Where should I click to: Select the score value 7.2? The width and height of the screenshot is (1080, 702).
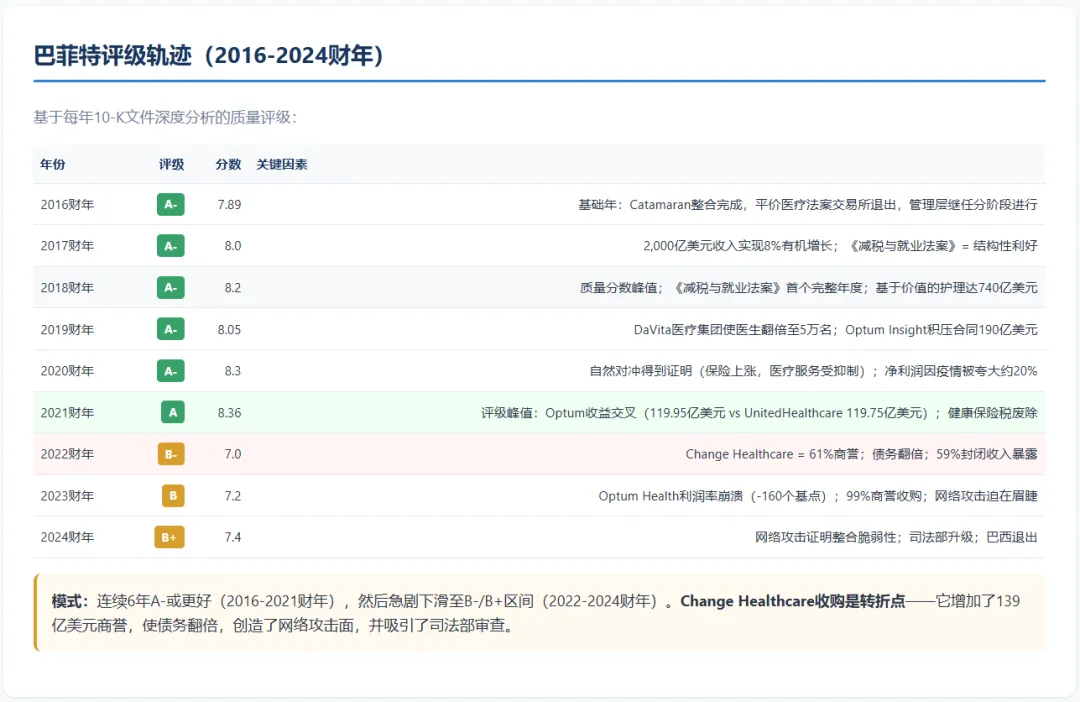(233, 496)
